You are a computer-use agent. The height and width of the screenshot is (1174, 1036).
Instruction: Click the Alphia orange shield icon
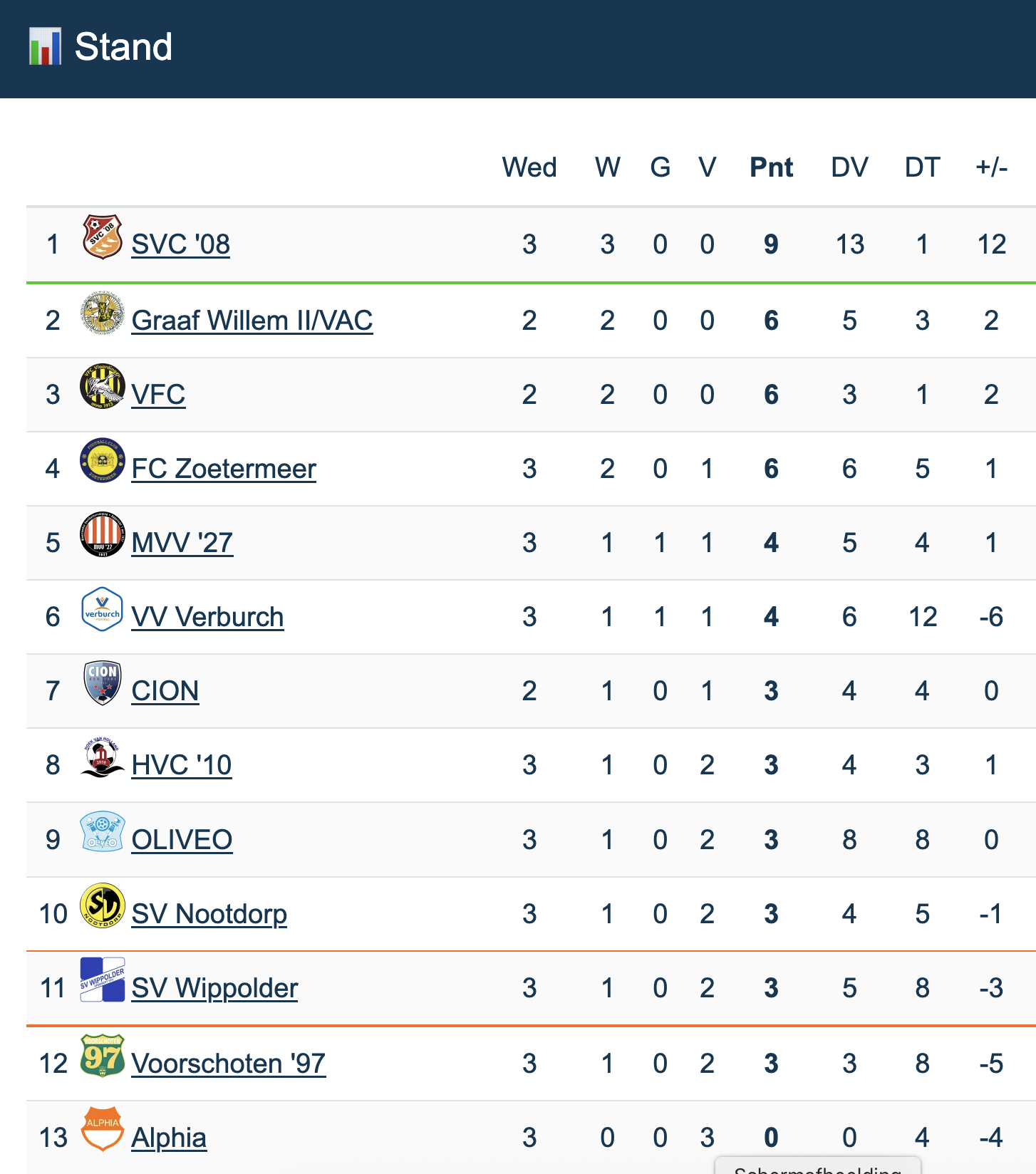coord(103,1129)
